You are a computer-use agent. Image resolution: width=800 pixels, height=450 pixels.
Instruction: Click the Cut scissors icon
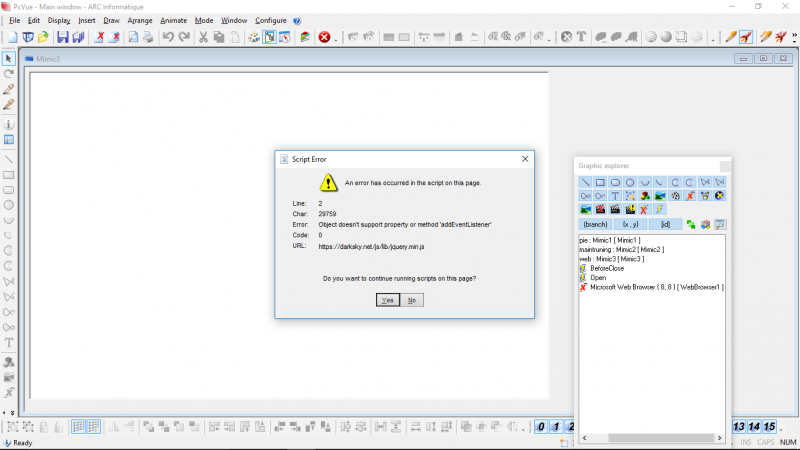click(203, 37)
